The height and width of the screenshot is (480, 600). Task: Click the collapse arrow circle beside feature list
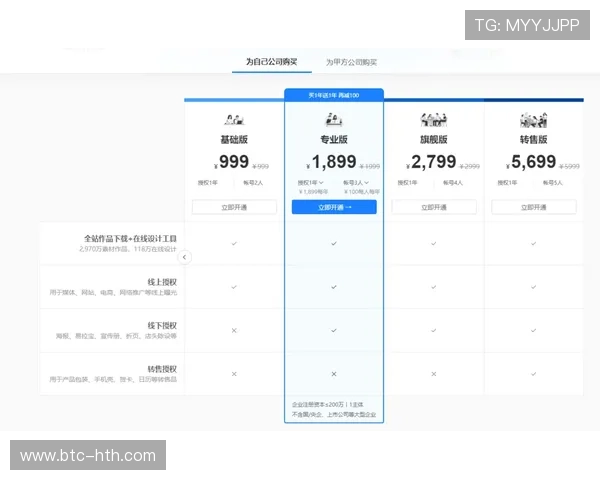point(184,257)
